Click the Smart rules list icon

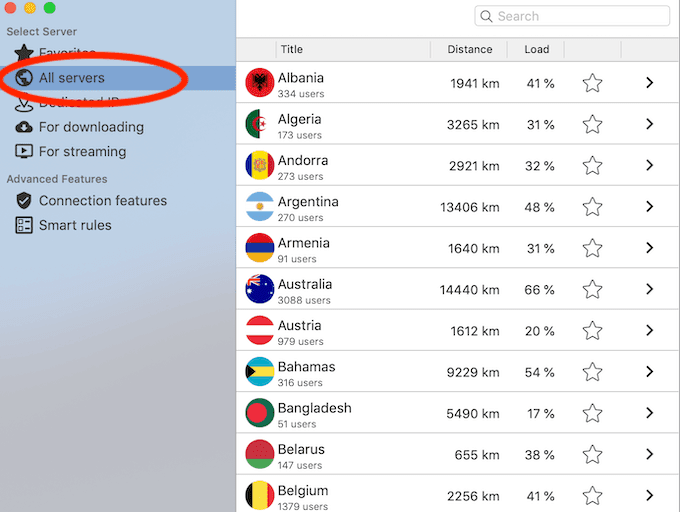(24, 225)
